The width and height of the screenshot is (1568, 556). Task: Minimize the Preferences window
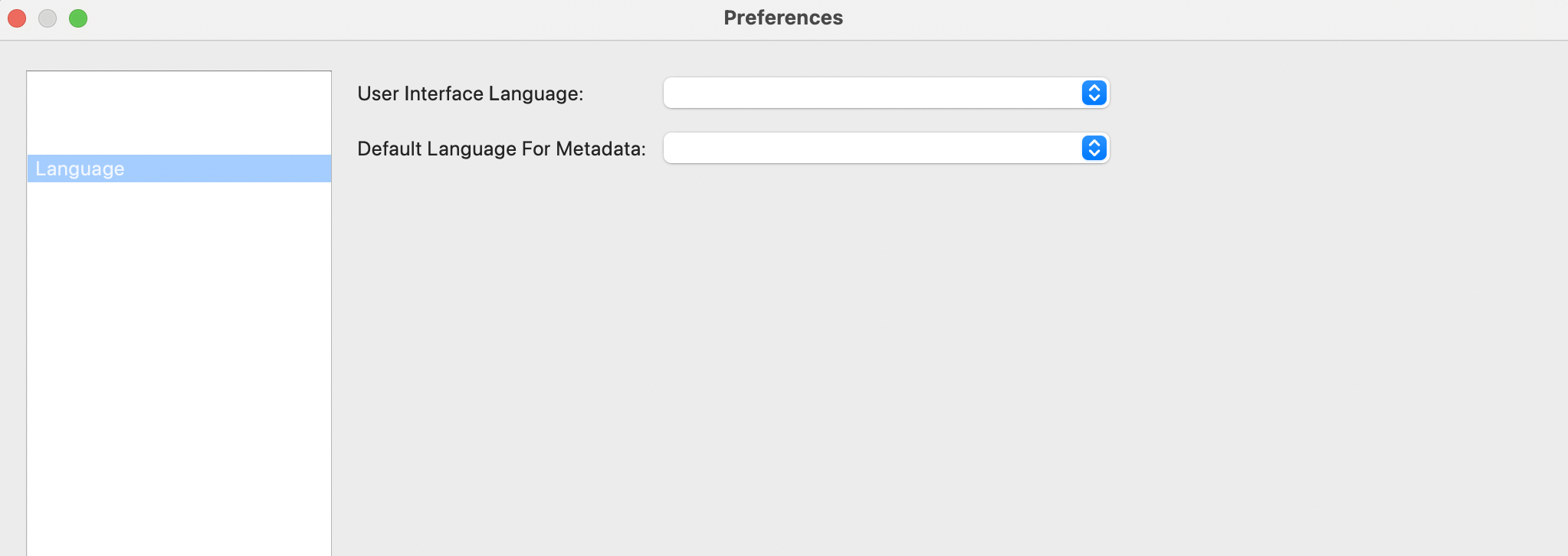pyautogui.click(x=48, y=18)
